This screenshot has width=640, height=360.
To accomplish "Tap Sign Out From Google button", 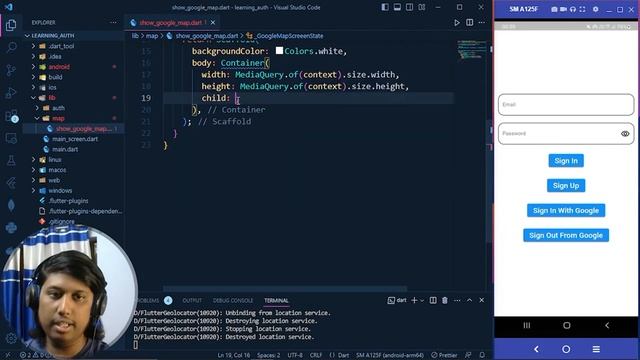I will coord(566,236).
